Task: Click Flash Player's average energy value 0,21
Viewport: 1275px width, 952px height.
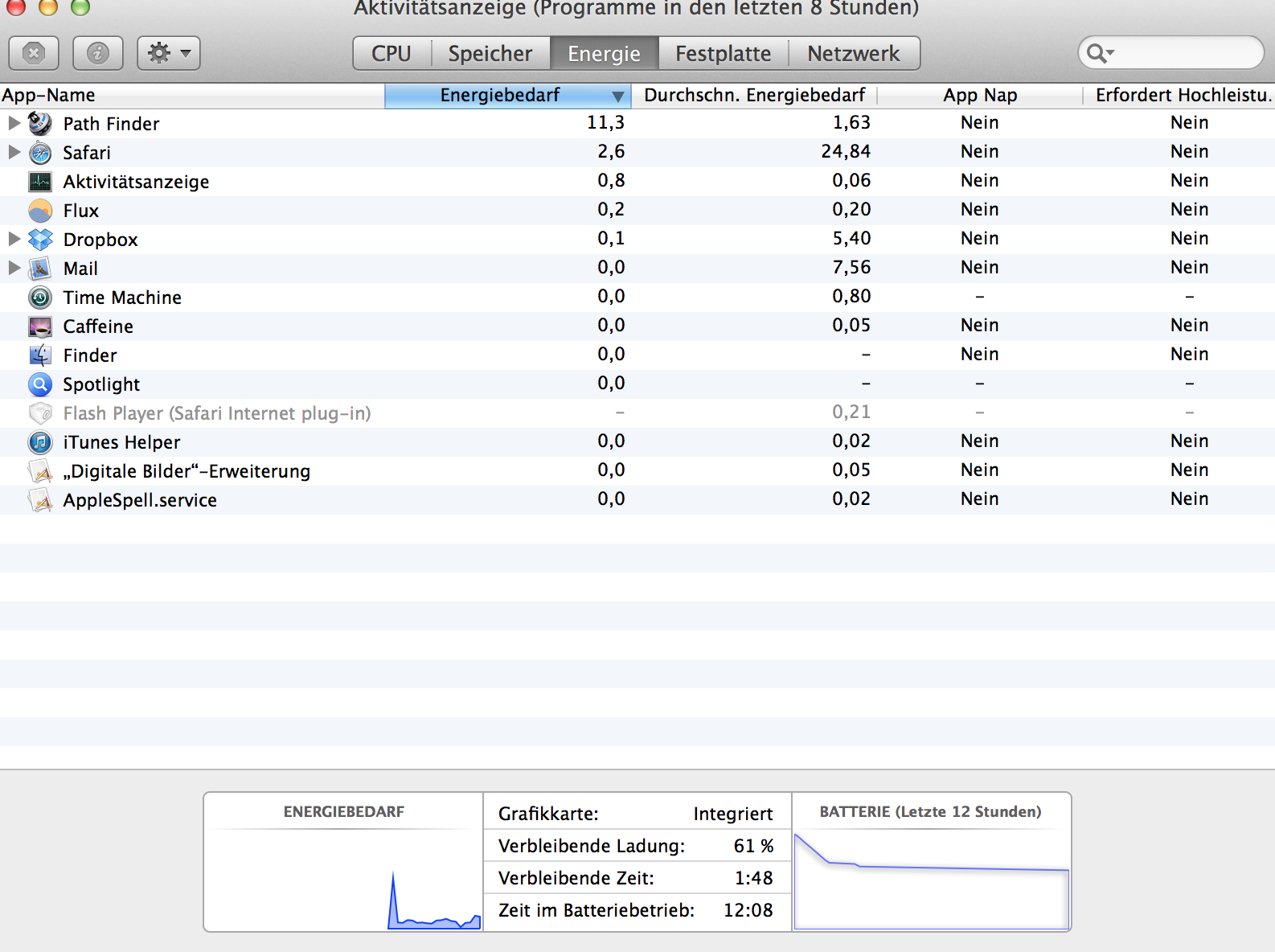Action: point(851,412)
